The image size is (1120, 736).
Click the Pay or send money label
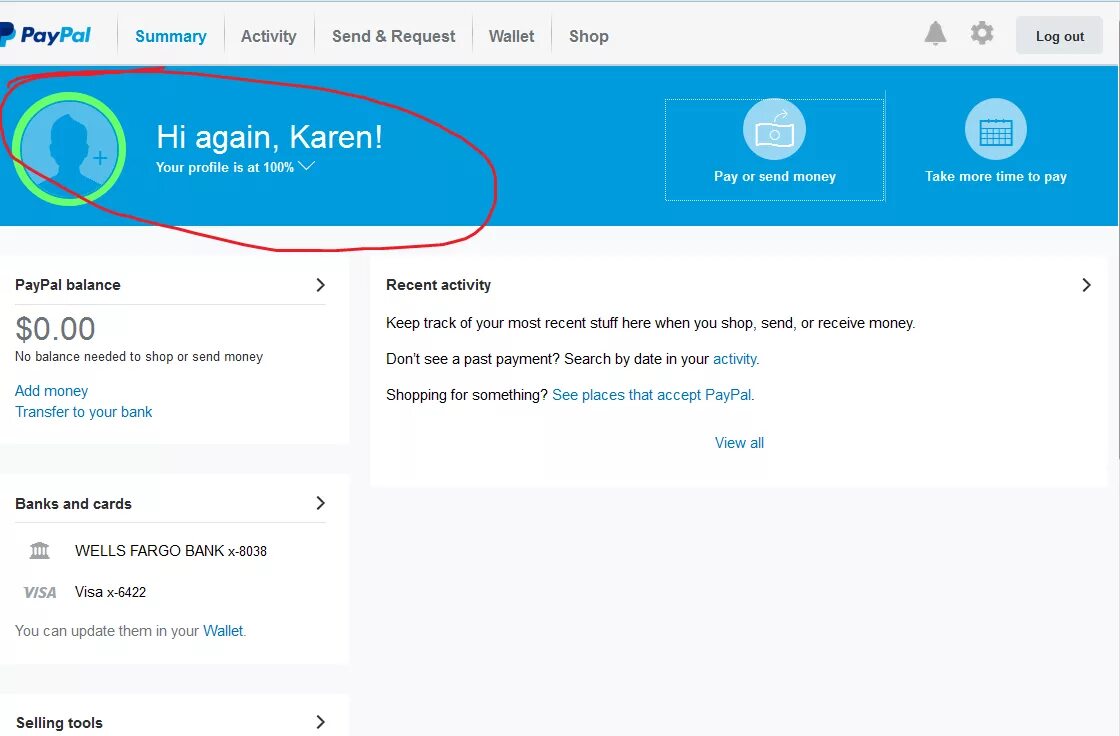point(774,176)
